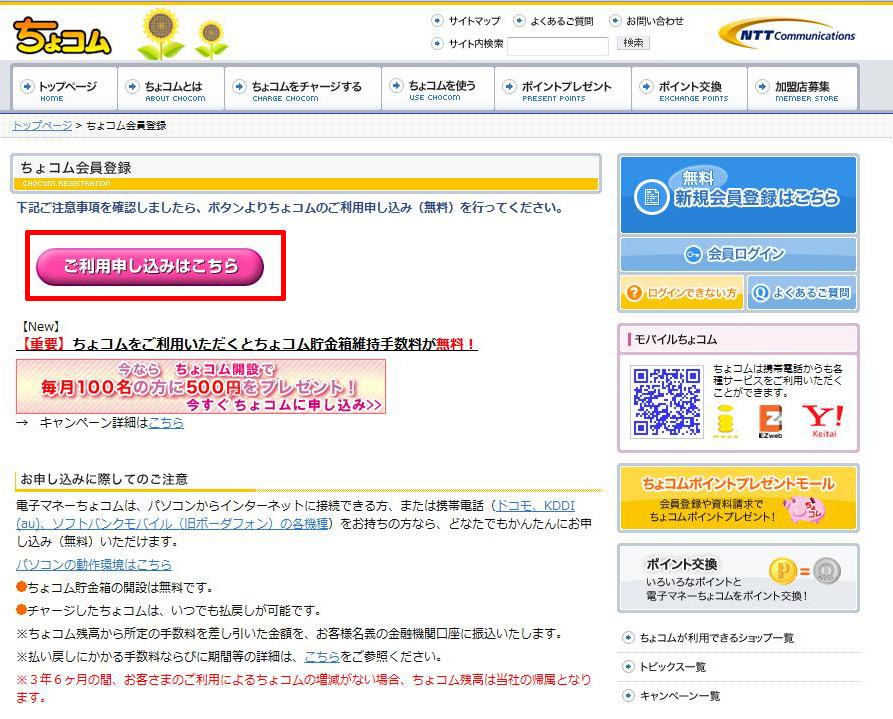Open パソコンの動作環境はこちら link
The width and height of the screenshot is (893, 719).
pyautogui.click(x=94, y=565)
